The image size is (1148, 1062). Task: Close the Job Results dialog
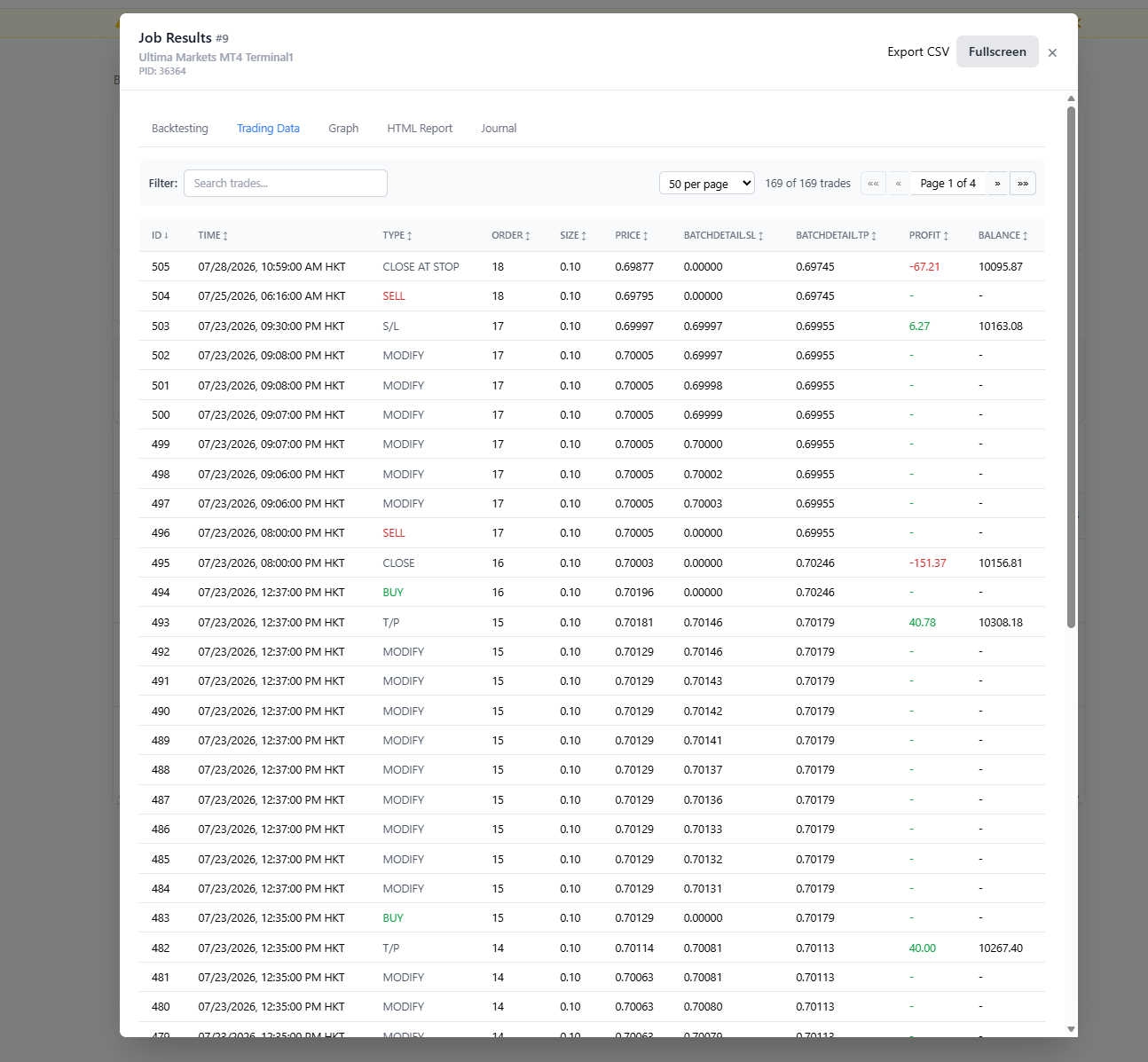click(1052, 52)
